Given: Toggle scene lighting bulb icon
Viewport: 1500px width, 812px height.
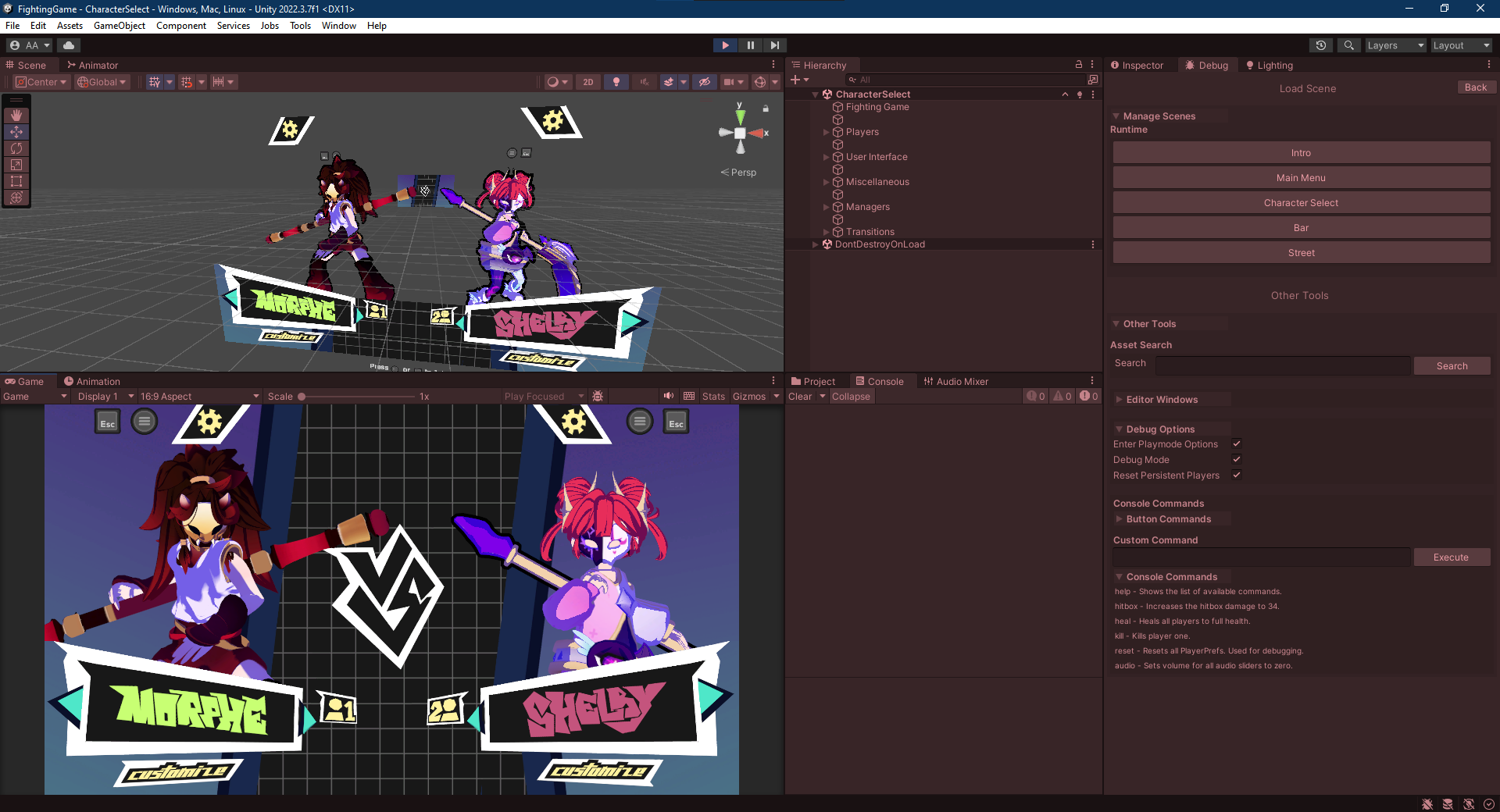Looking at the screenshot, I should click(x=616, y=82).
